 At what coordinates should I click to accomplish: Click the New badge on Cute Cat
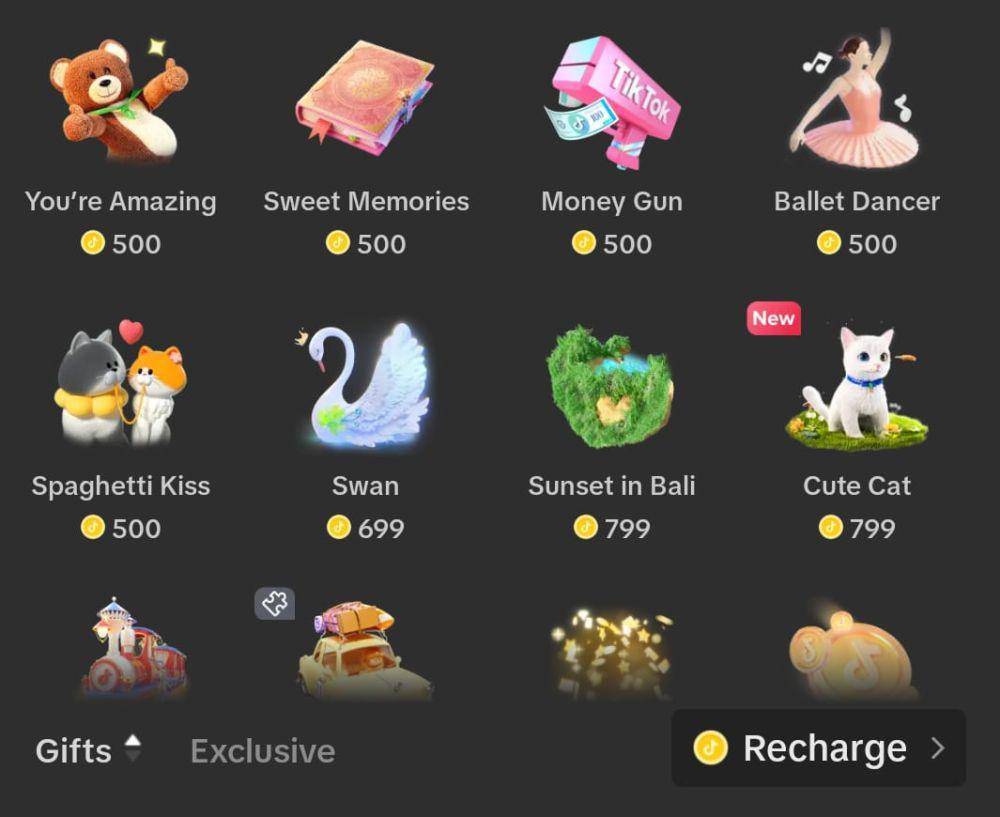click(774, 318)
